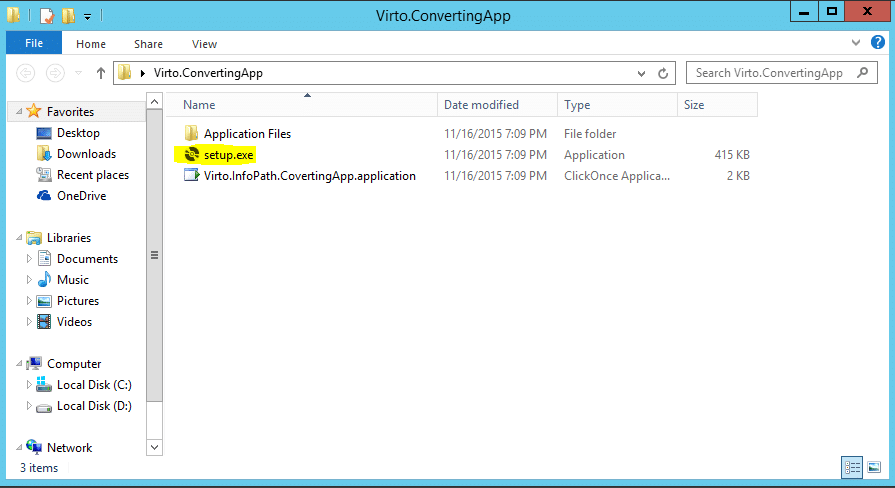Viewport: 895px width, 488px height.
Task: Collapse the Computer group
Action: [x=19, y=364]
